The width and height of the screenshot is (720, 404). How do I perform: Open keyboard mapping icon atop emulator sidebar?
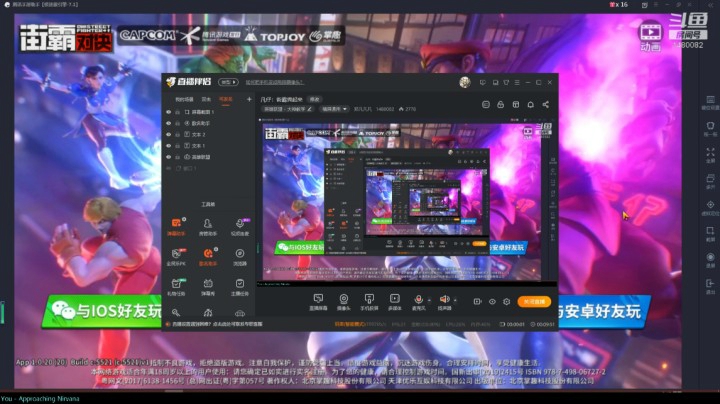pyautogui.click(x=710, y=102)
